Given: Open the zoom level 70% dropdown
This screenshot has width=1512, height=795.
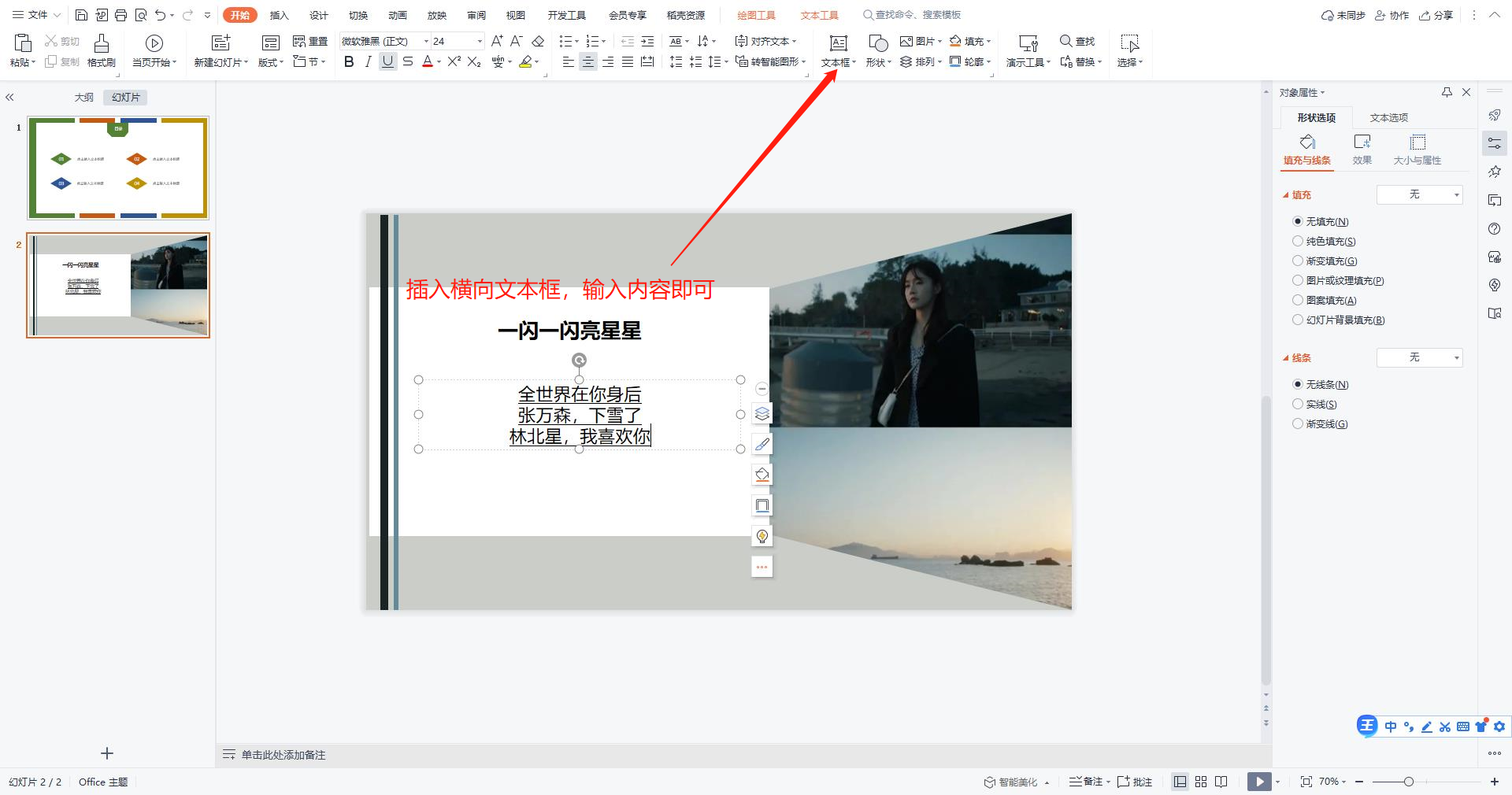Looking at the screenshot, I should pos(1332,782).
